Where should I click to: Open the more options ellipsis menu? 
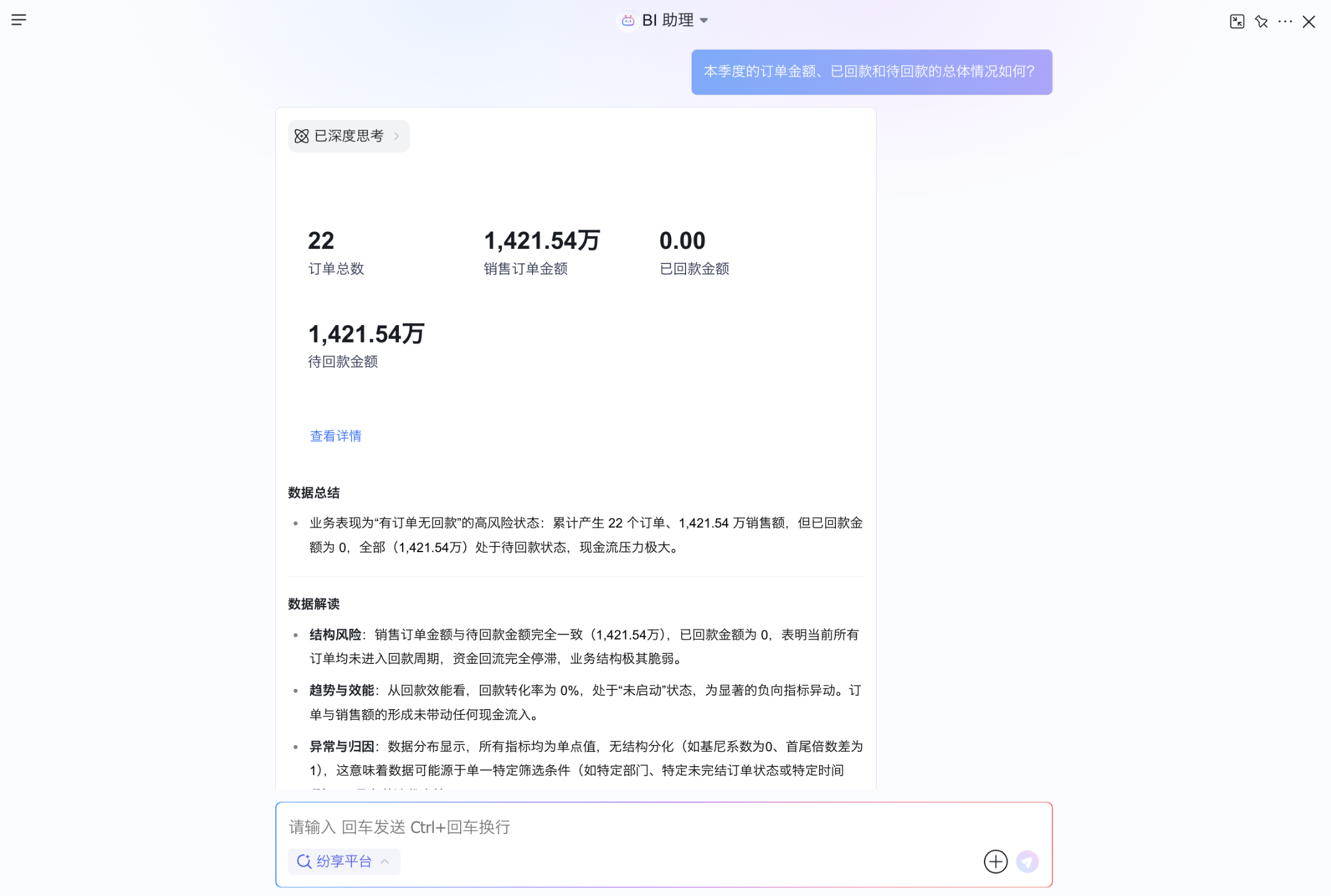(x=1285, y=22)
